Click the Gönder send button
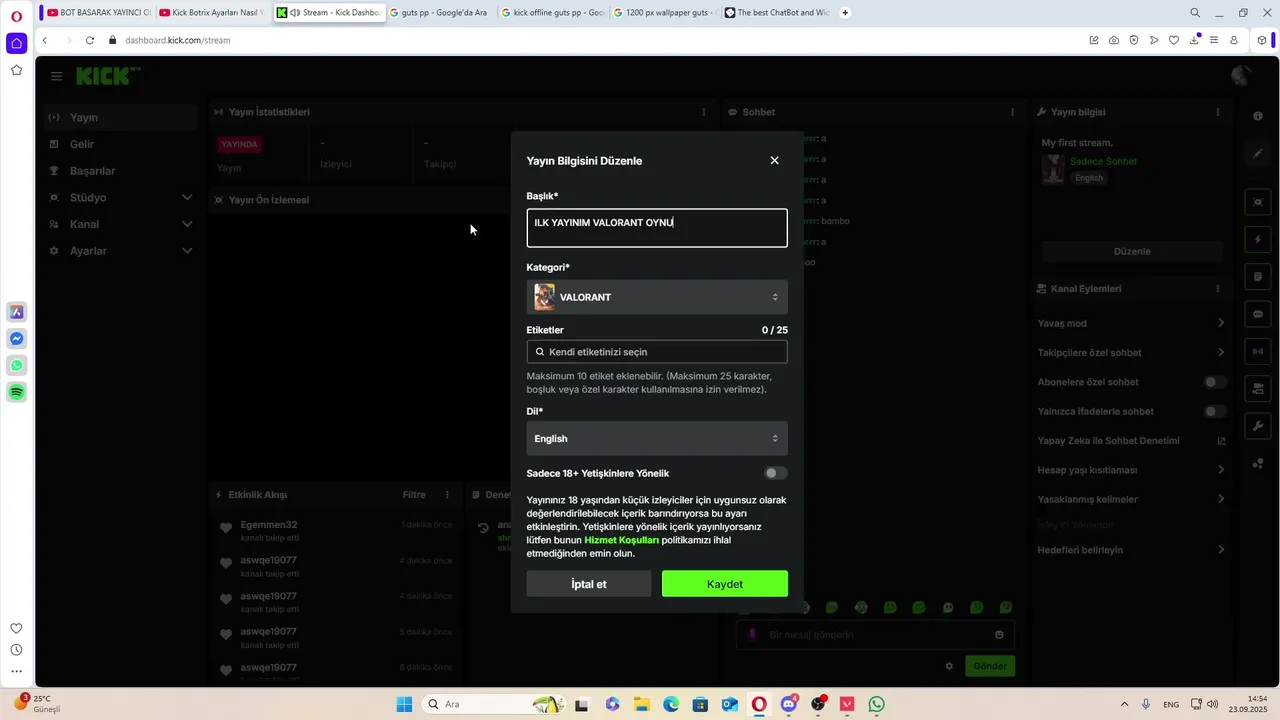The image size is (1280, 720). pyautogui.click(x=990, y=666)
